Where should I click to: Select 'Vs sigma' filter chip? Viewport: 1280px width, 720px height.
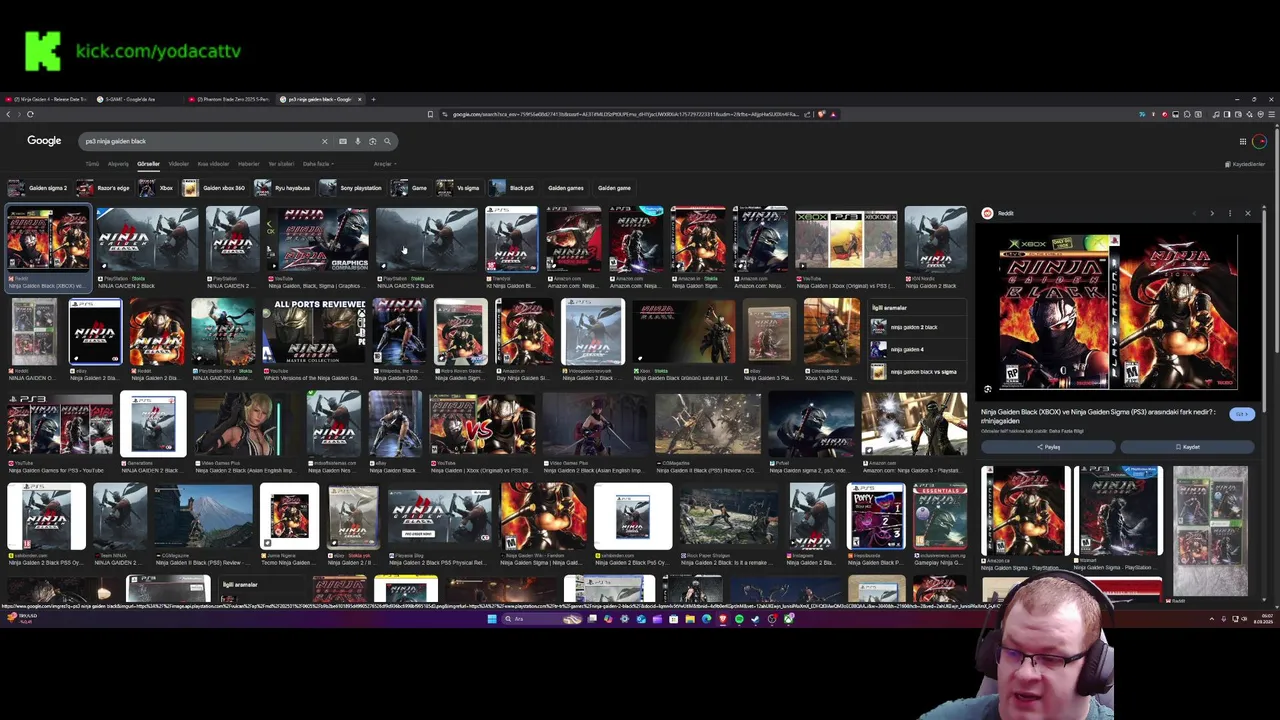[458, 188]
